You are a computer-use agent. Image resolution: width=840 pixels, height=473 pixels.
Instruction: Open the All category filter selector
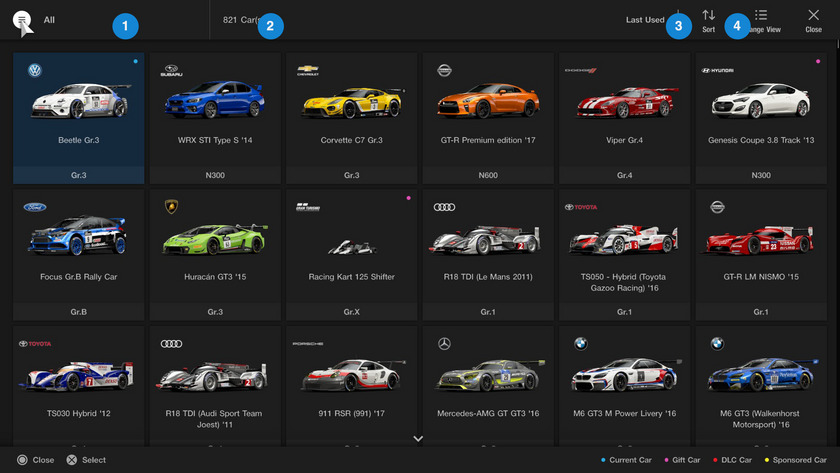[50, 20]
